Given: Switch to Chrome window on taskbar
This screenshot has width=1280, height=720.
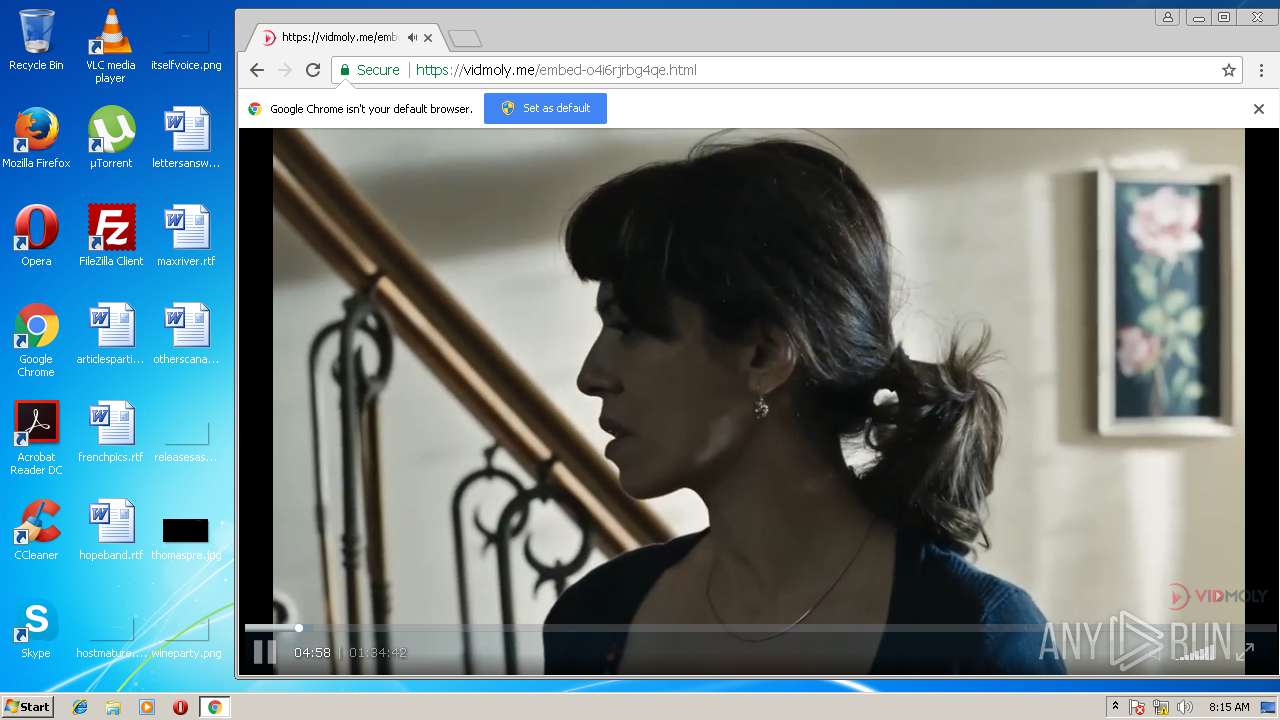Looking at the screenshot, I should tap(214, 707).
